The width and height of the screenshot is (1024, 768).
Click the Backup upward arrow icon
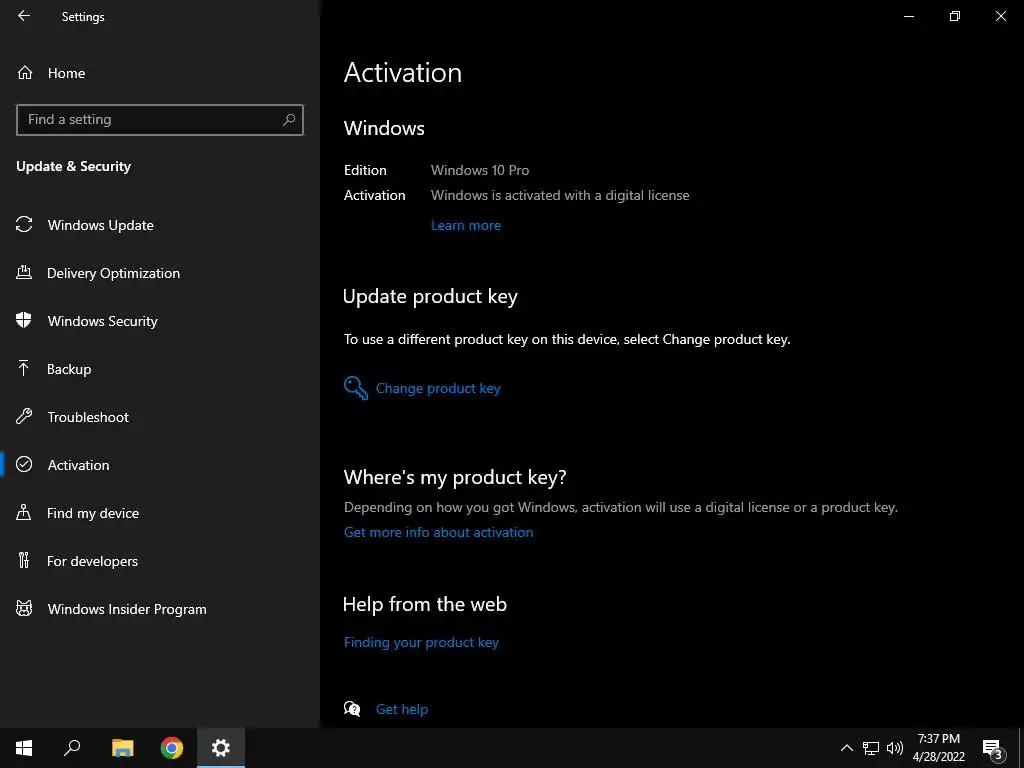[x=24, y=368]
